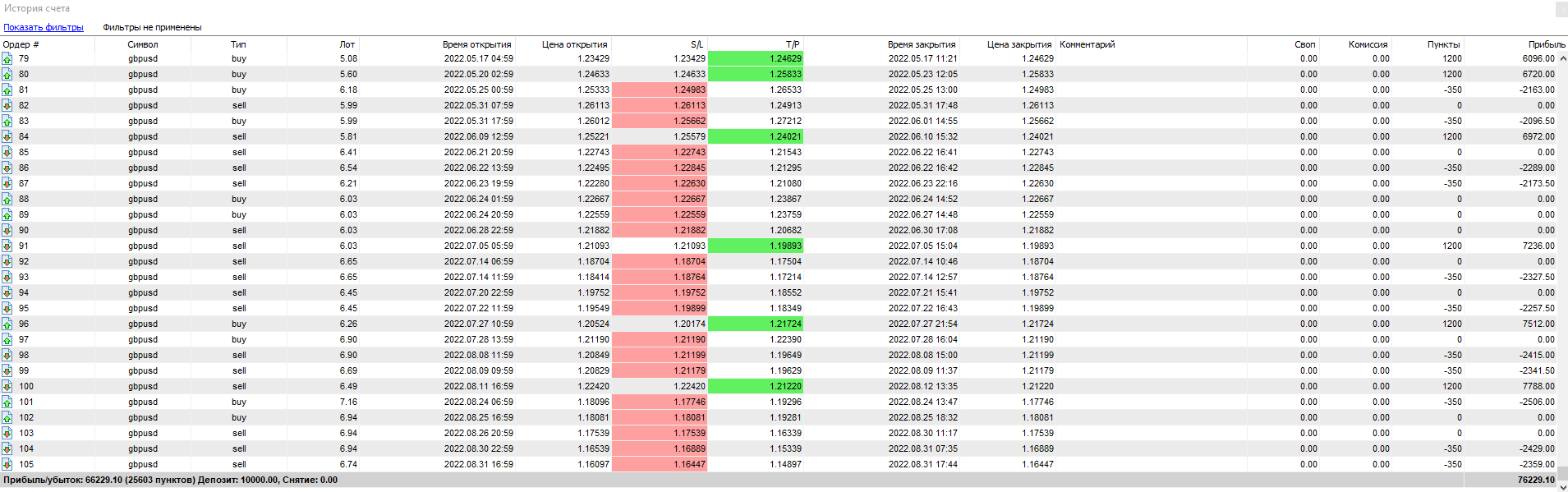This screenshot has height=492, width=1568.
Task: Select the sell icon next to order 84
Action: coord(7,137)
